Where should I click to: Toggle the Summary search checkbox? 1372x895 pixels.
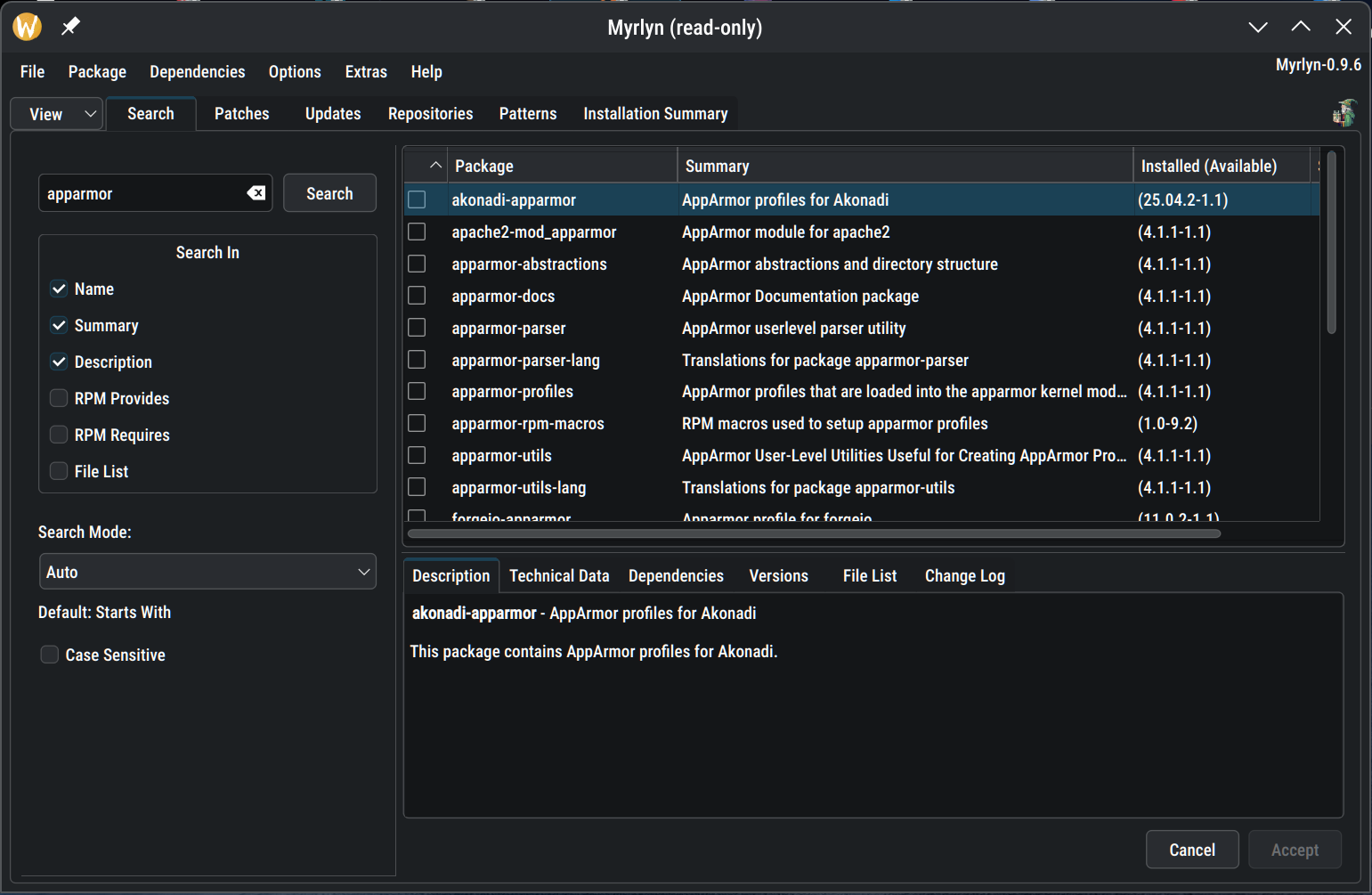(59, 325)
